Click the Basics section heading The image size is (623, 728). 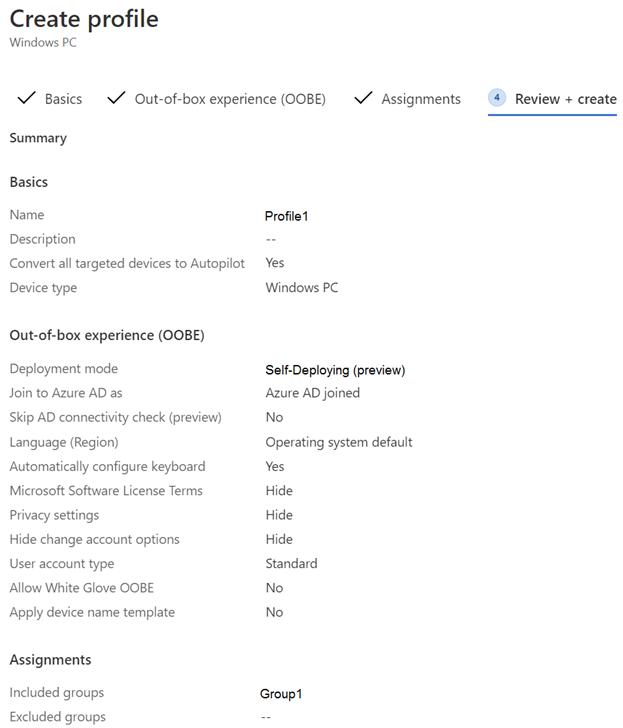(29, 182)
